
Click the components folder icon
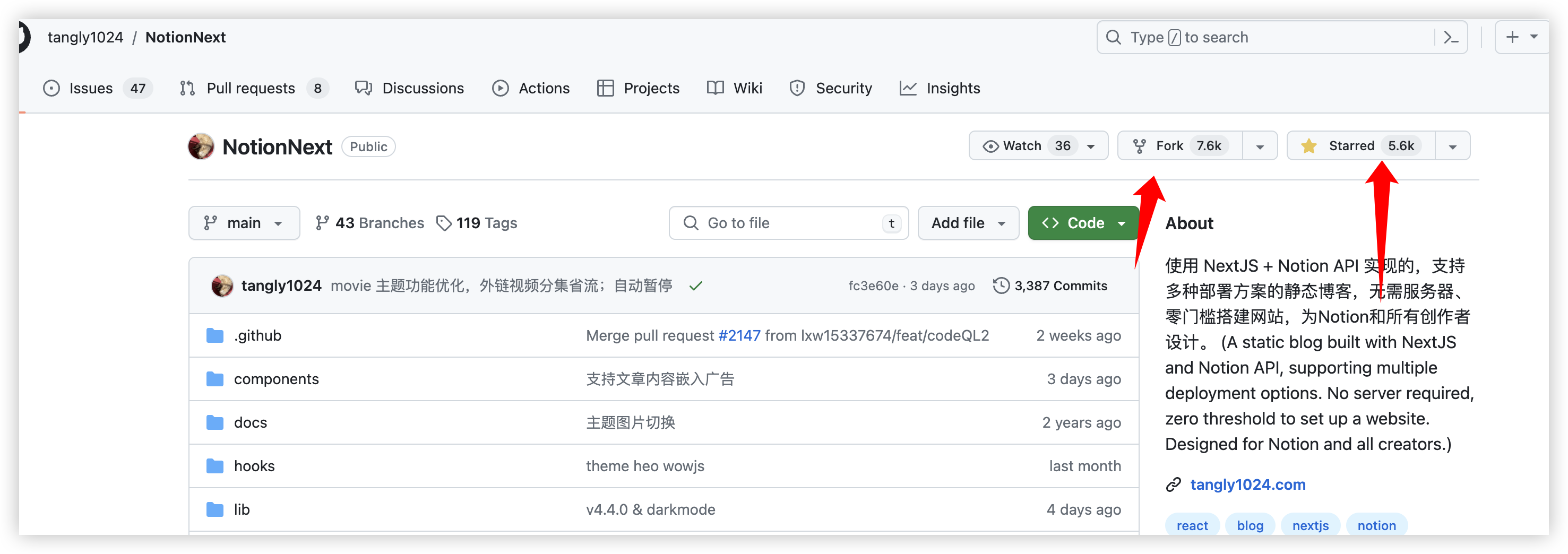[215, 379]
